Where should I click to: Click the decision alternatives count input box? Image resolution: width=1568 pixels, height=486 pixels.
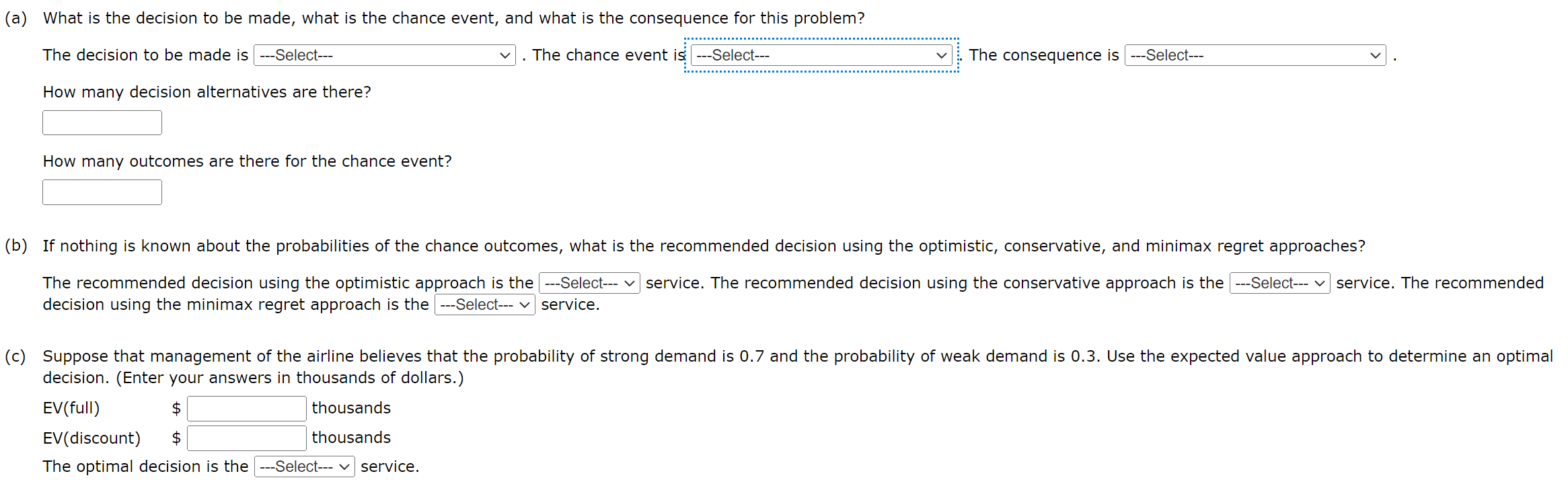102,123
